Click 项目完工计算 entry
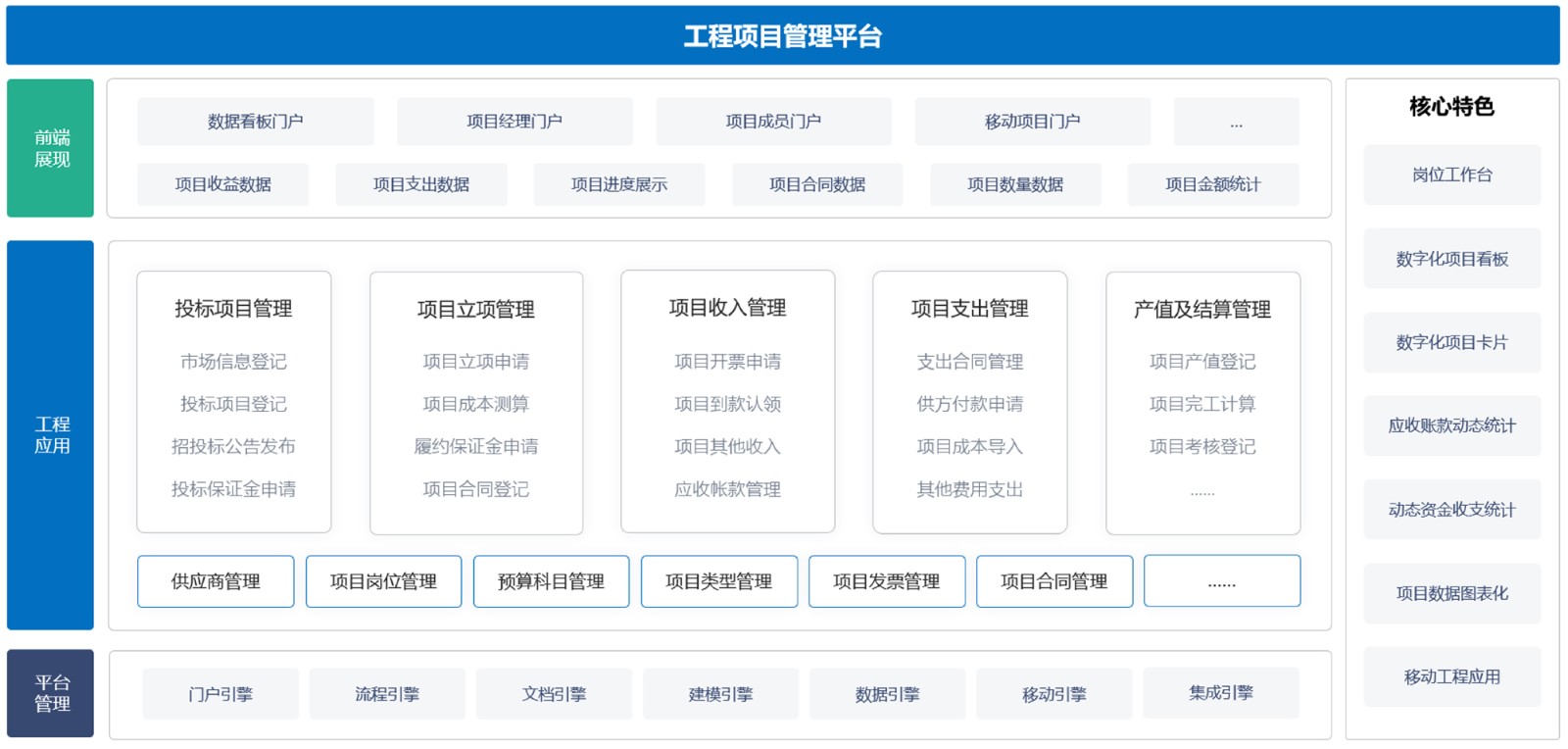 pyautogui.click(x=1202, y=404)
